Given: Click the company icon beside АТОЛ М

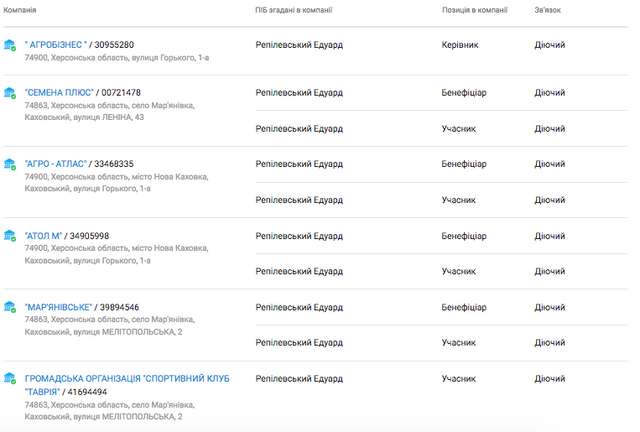Looking at the screenshot, I should tap(10, 237).
